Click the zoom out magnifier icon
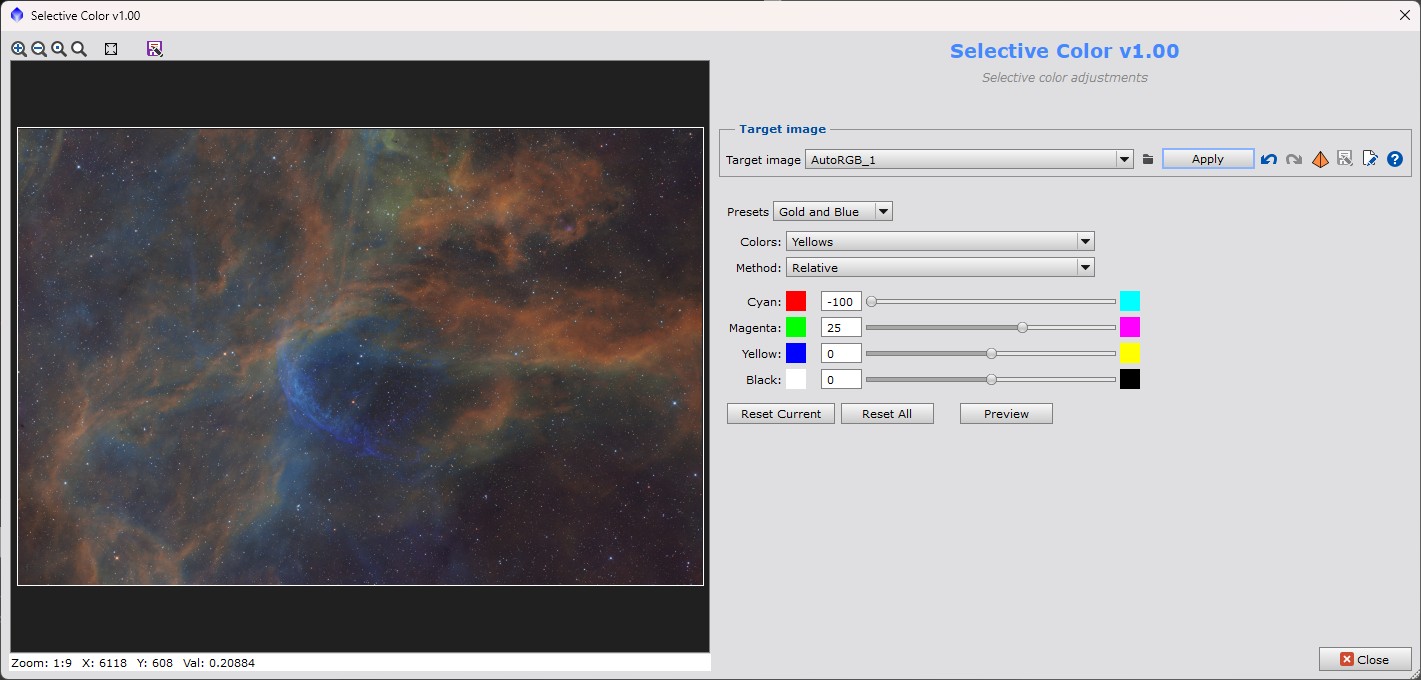 pos(39,49)
